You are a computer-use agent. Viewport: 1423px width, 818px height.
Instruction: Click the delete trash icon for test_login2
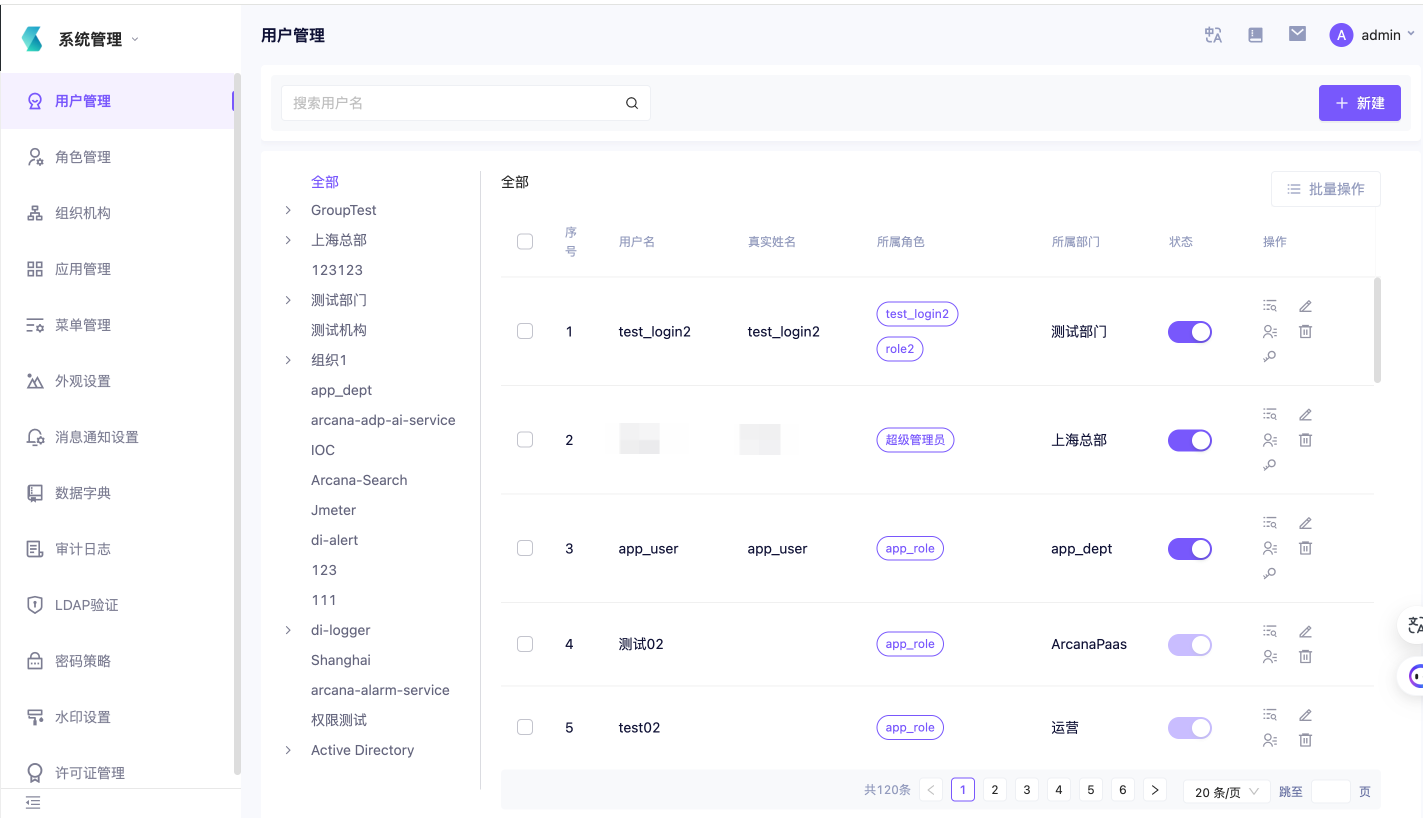point(1305,331)
